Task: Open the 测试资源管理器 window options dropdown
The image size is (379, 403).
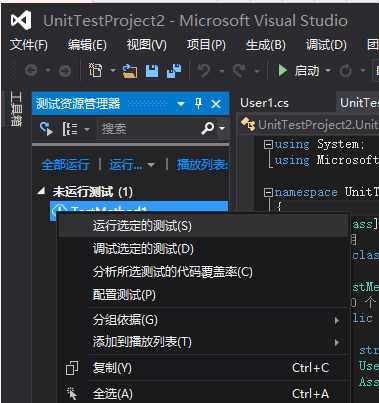Action: [x=181, y=104]
